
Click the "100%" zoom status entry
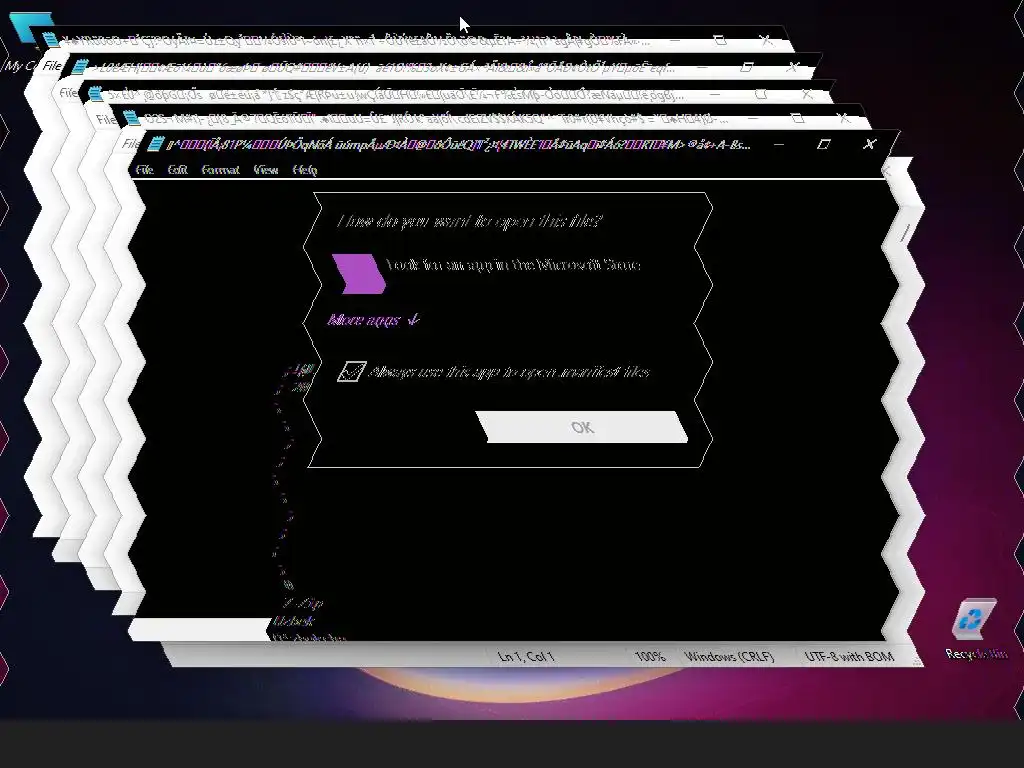click(650, 656)
